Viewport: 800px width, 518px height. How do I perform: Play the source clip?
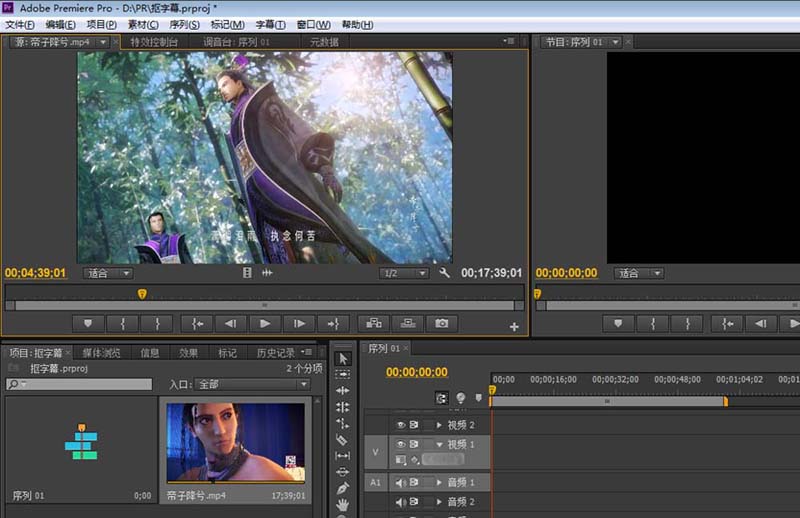[x=265, y=324]
